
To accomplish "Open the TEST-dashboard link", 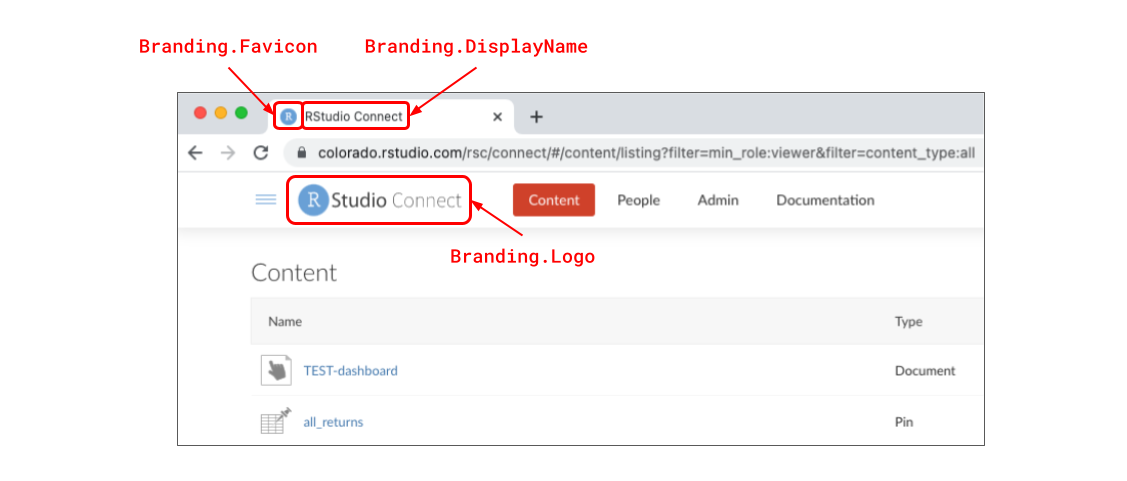I will [350, 371].
